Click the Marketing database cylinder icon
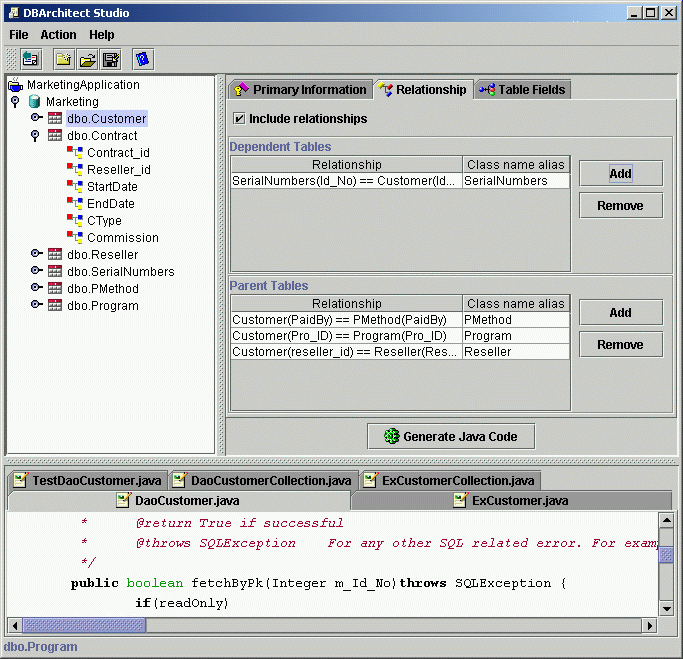This screenshot has width=683, height=659. click(34, 101)
